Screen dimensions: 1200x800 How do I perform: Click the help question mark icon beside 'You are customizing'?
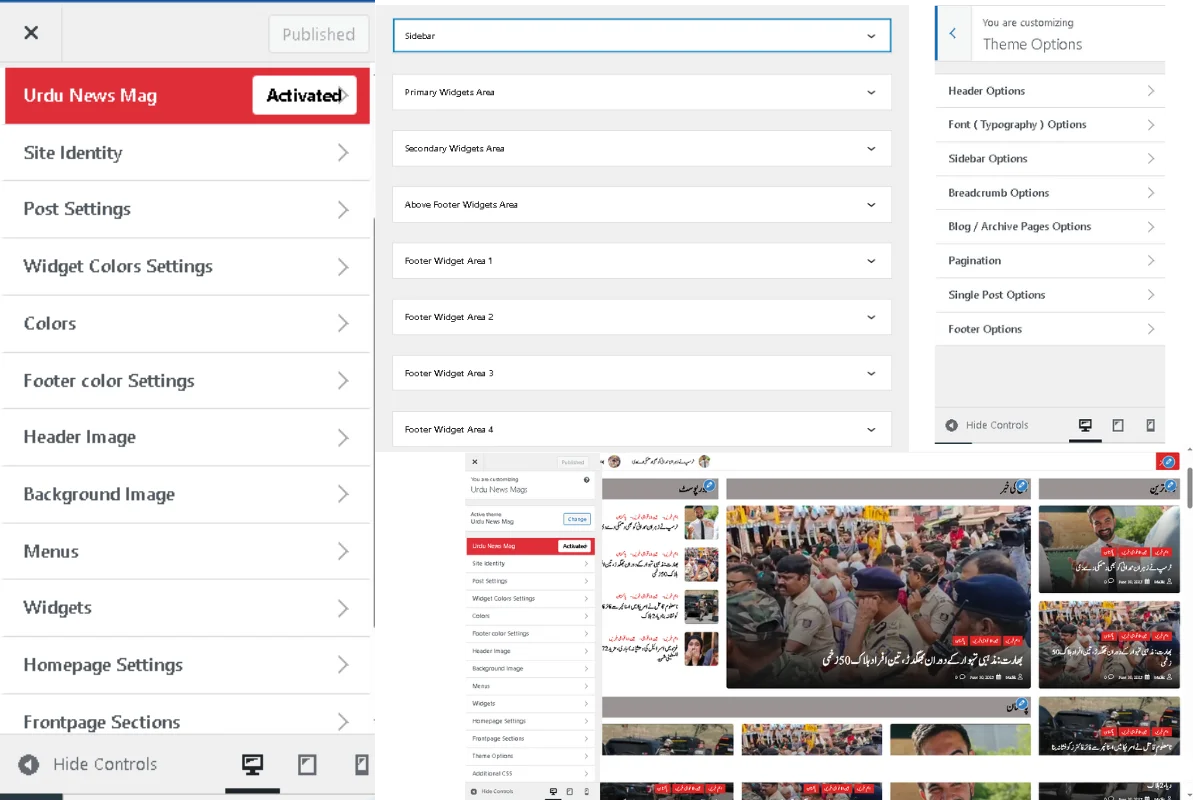tap(586, 480)
